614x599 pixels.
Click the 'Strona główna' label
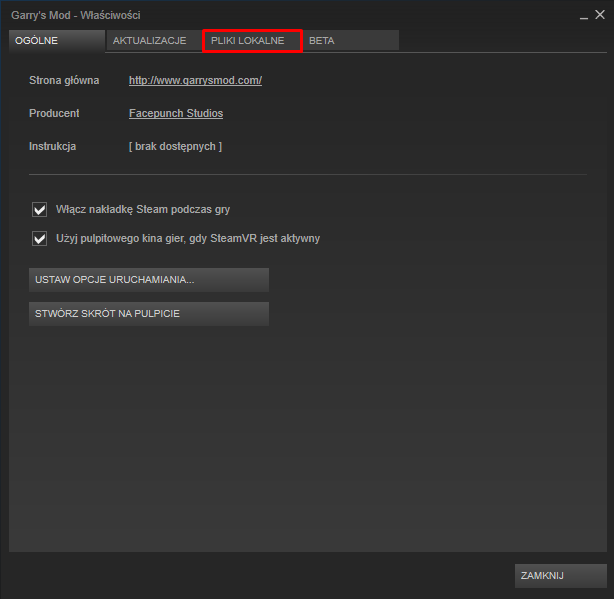(64, 80)
